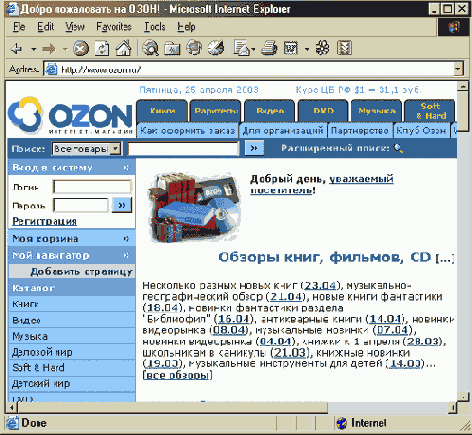Open the 23.04 review link
The height and width of the screenshot is (435, 472).
click(x=320, y=286)
